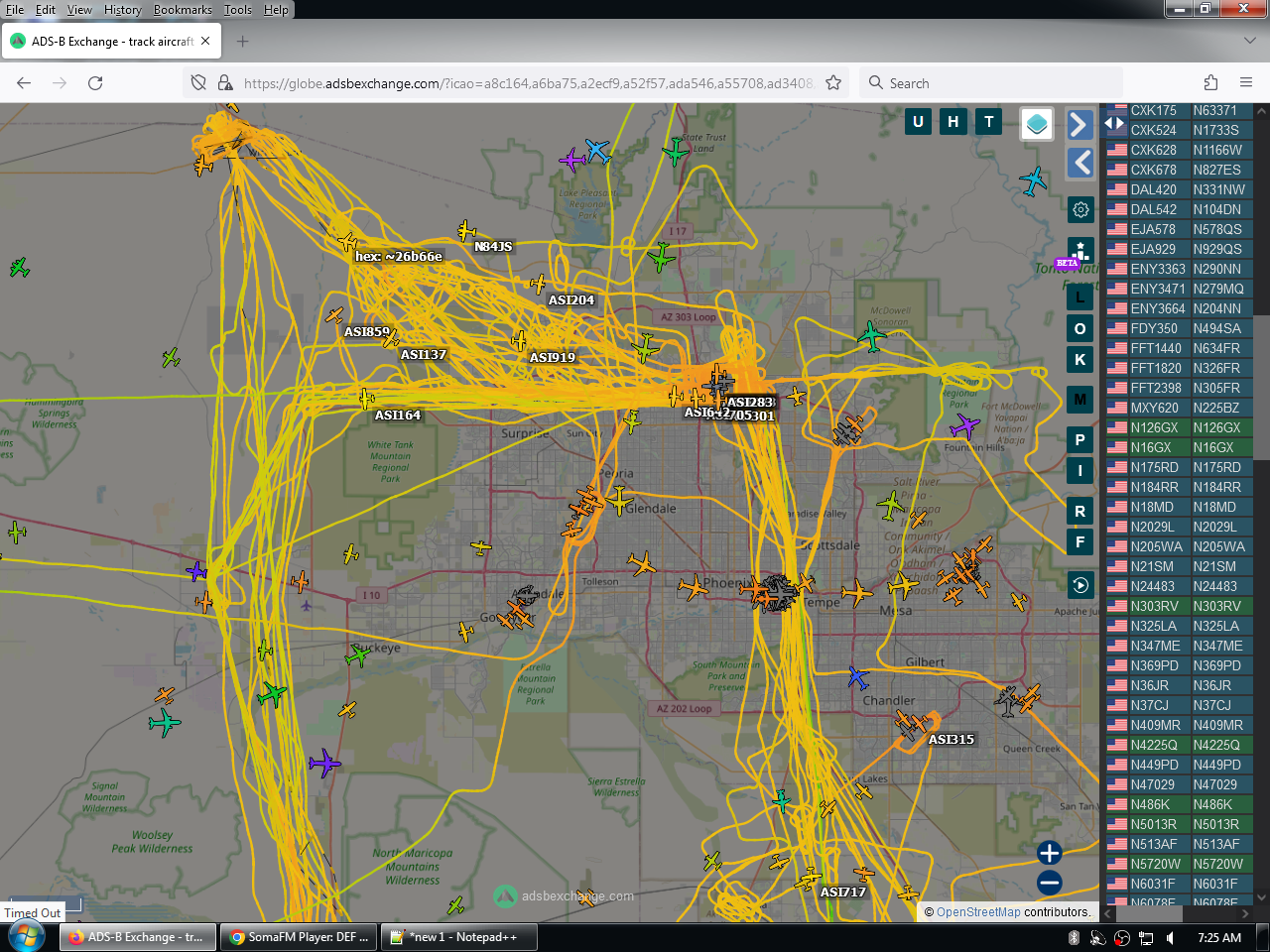Screen dimensions: 1270x952
Task: Open the History menu
Action: pyautogui.click(x=123, y=10)
